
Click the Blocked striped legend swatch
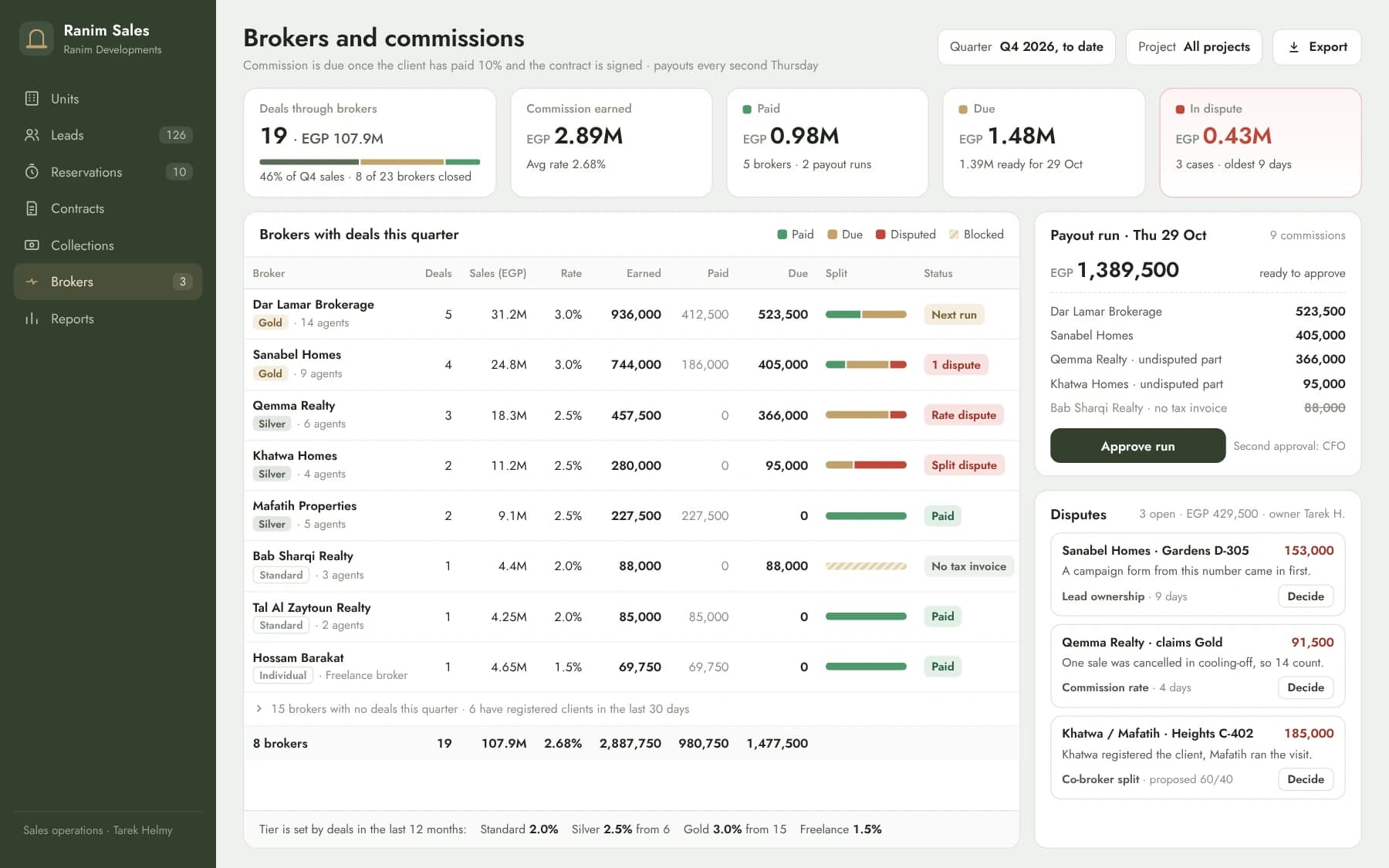tap(954, 235)
